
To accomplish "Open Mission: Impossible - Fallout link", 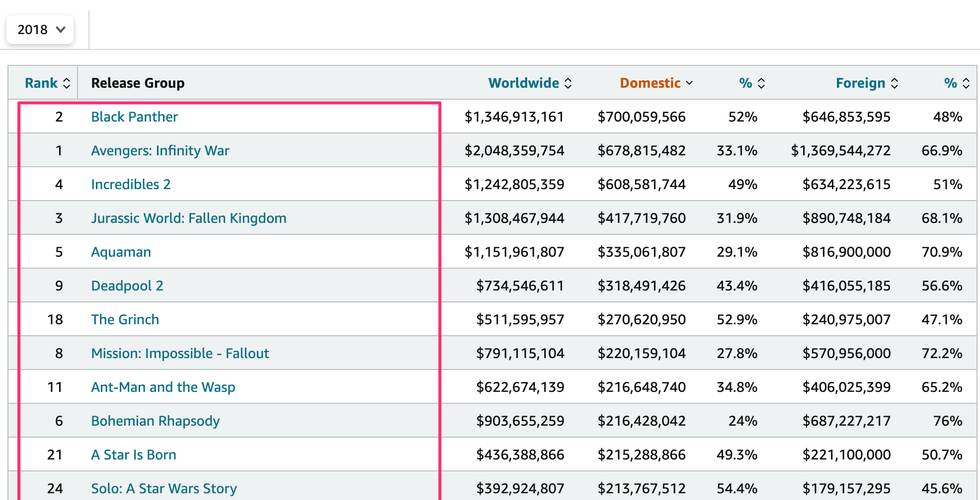I will (180, 353).
